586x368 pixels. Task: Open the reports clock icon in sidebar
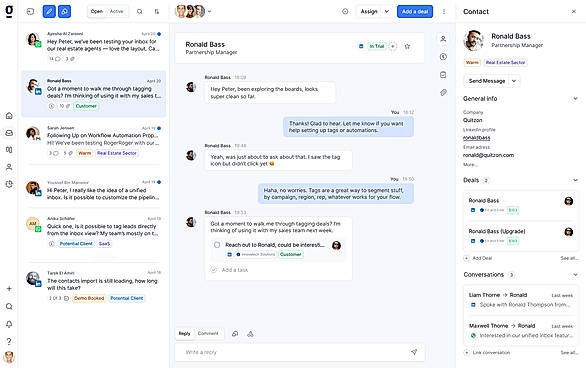pyautogui.click(x=9, y=184)
